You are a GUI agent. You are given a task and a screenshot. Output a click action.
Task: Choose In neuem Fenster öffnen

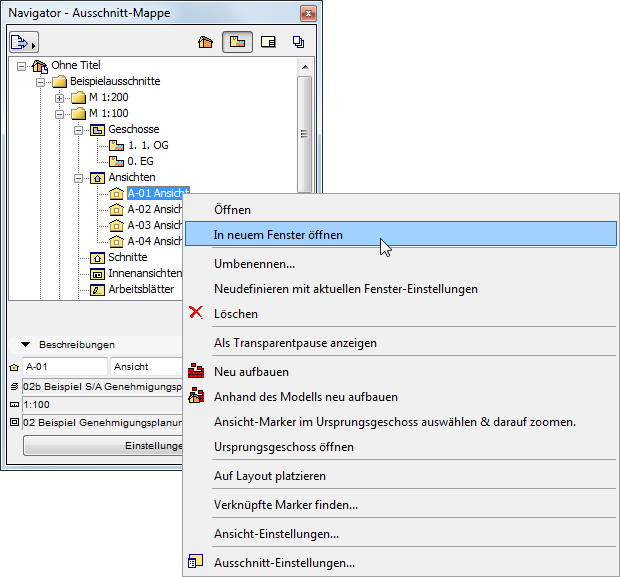point(401,234)
